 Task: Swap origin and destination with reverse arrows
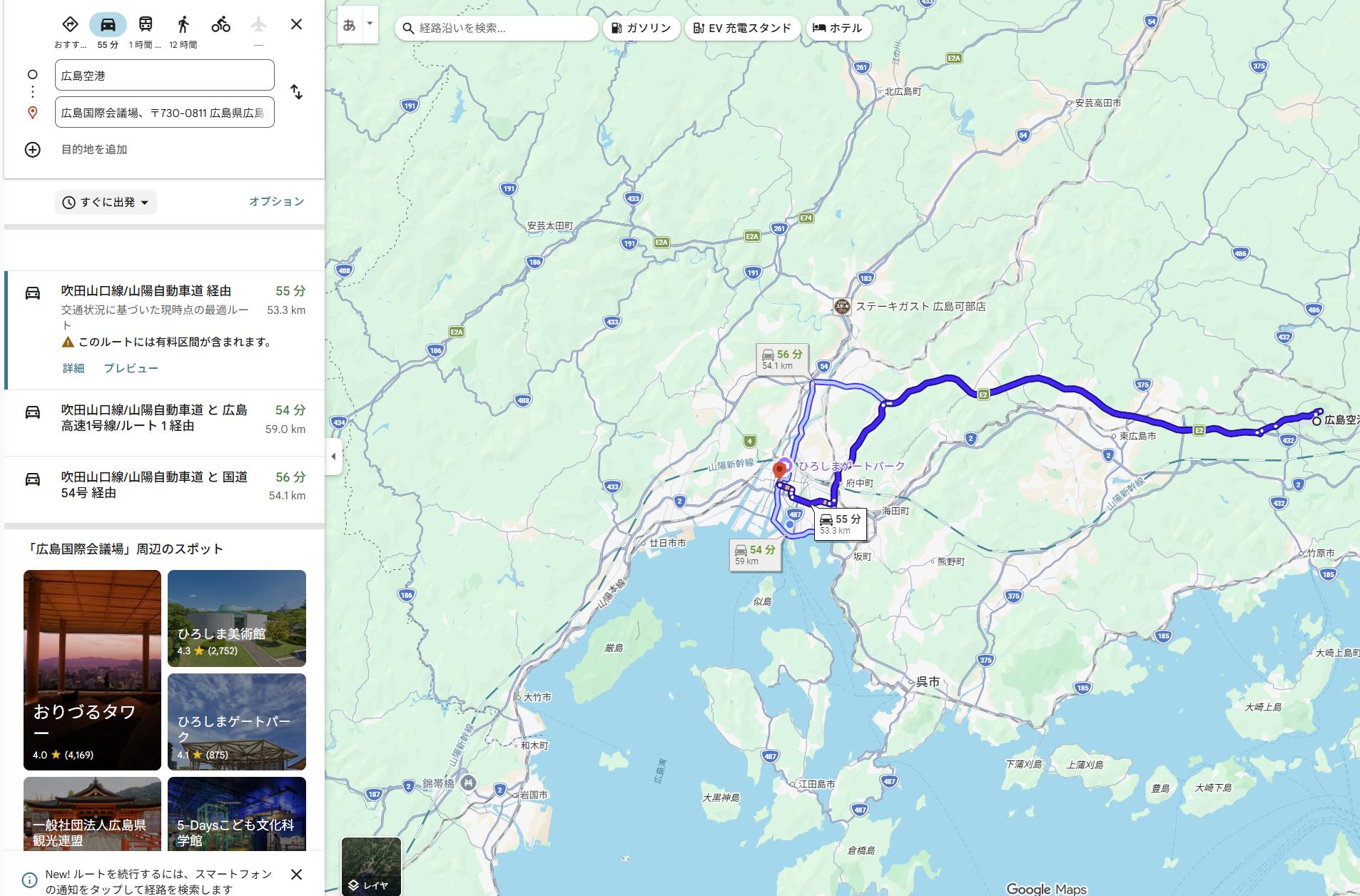(x=296, y=92)
